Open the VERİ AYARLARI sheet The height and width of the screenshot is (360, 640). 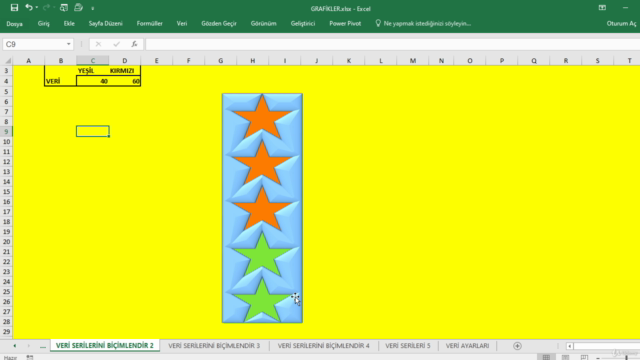467,345
